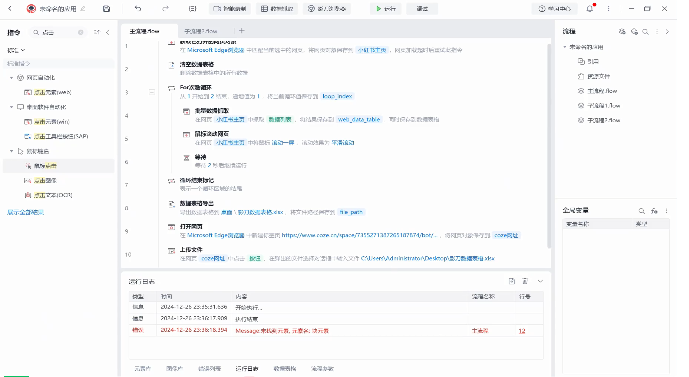689x377 pixels.
Task: Collapse the mouse keyboard category
Action: click(x=11, y=151)
